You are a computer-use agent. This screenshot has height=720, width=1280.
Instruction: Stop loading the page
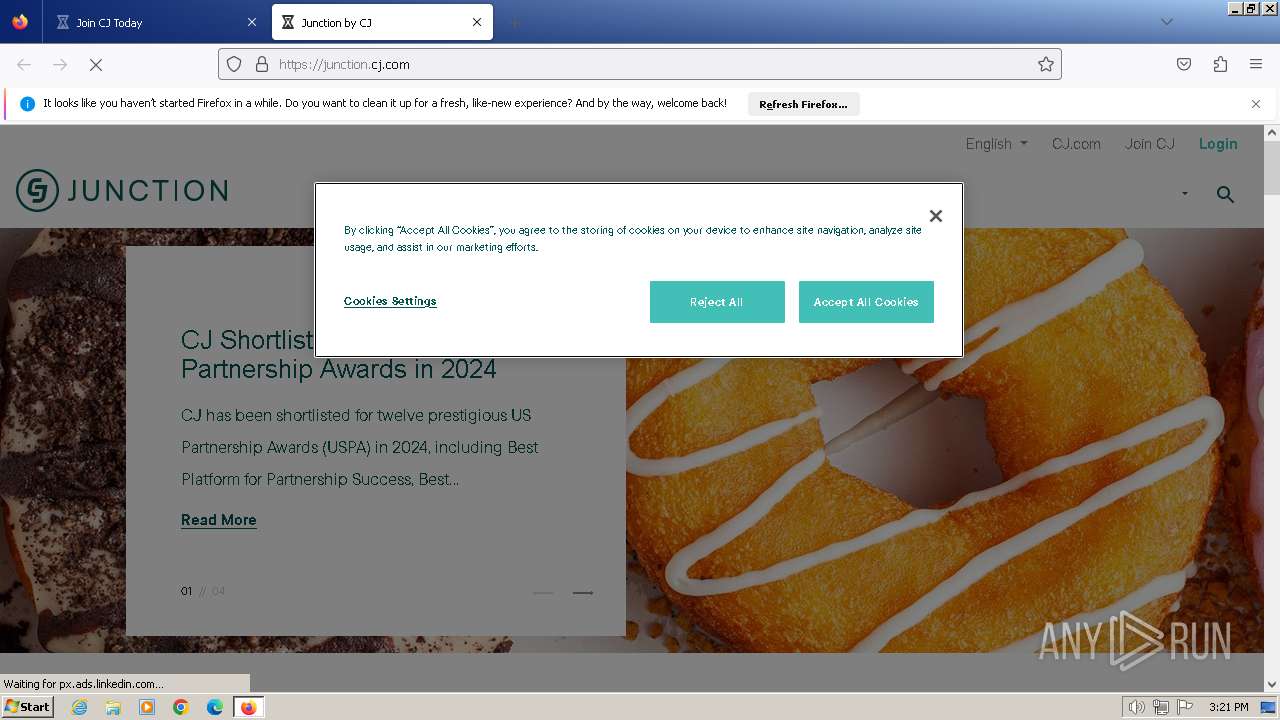(x=96, y=64)
